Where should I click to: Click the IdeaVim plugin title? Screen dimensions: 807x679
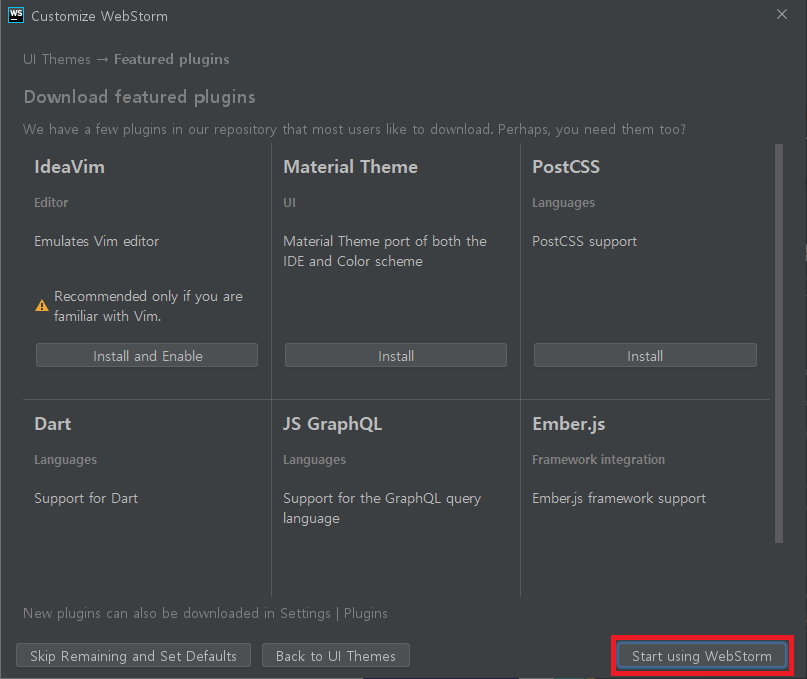pos(69,167)
